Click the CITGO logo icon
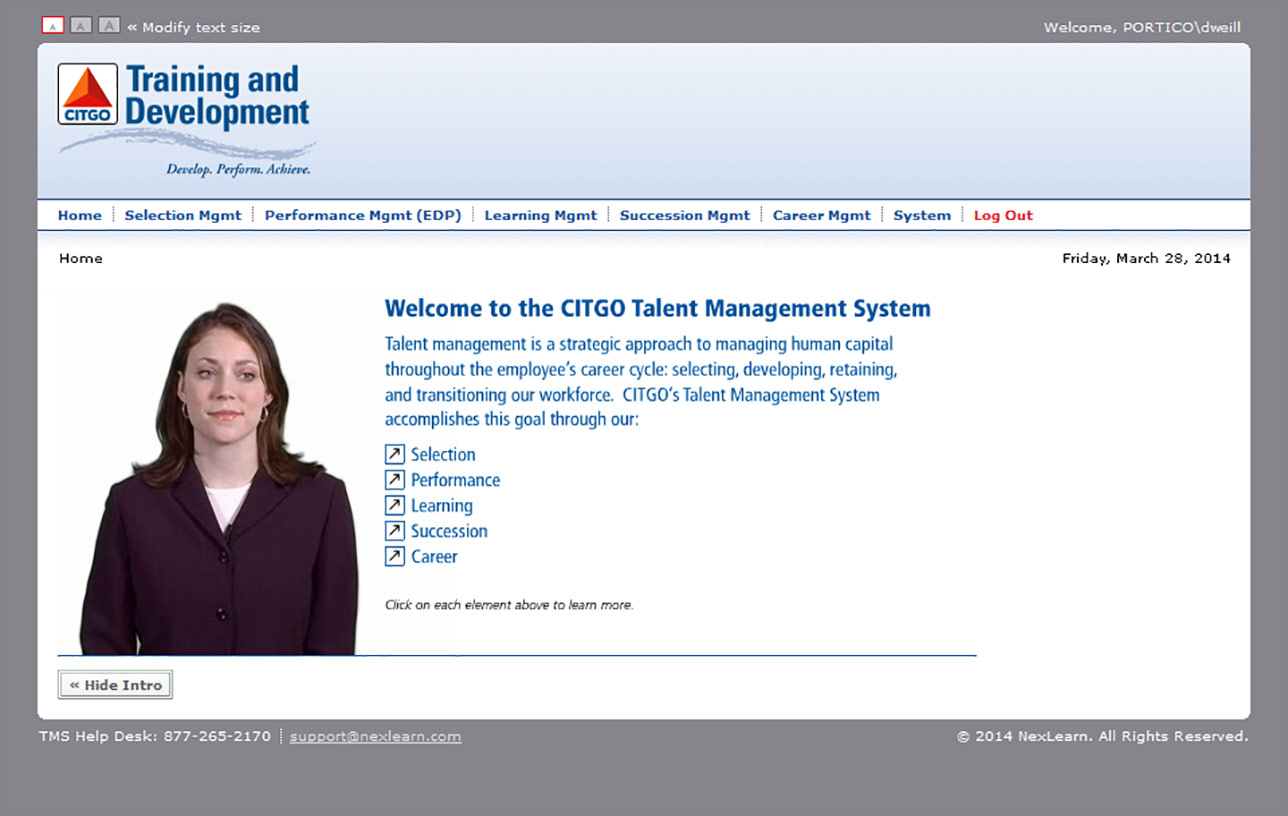The height and width of the screenshot is (816, 1288). (x=88, y=94)
